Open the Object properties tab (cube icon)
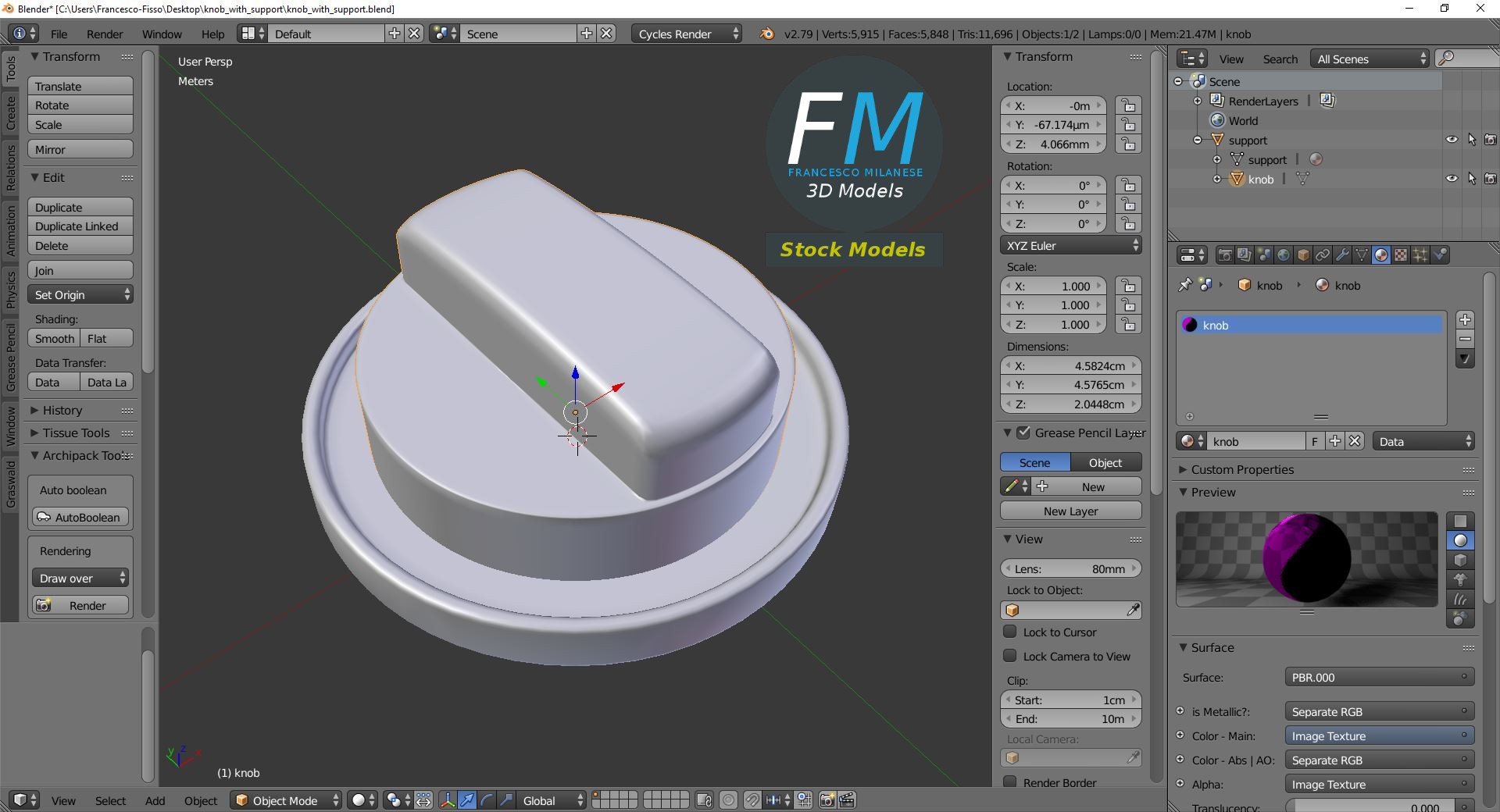 [x=1303, y=255]
